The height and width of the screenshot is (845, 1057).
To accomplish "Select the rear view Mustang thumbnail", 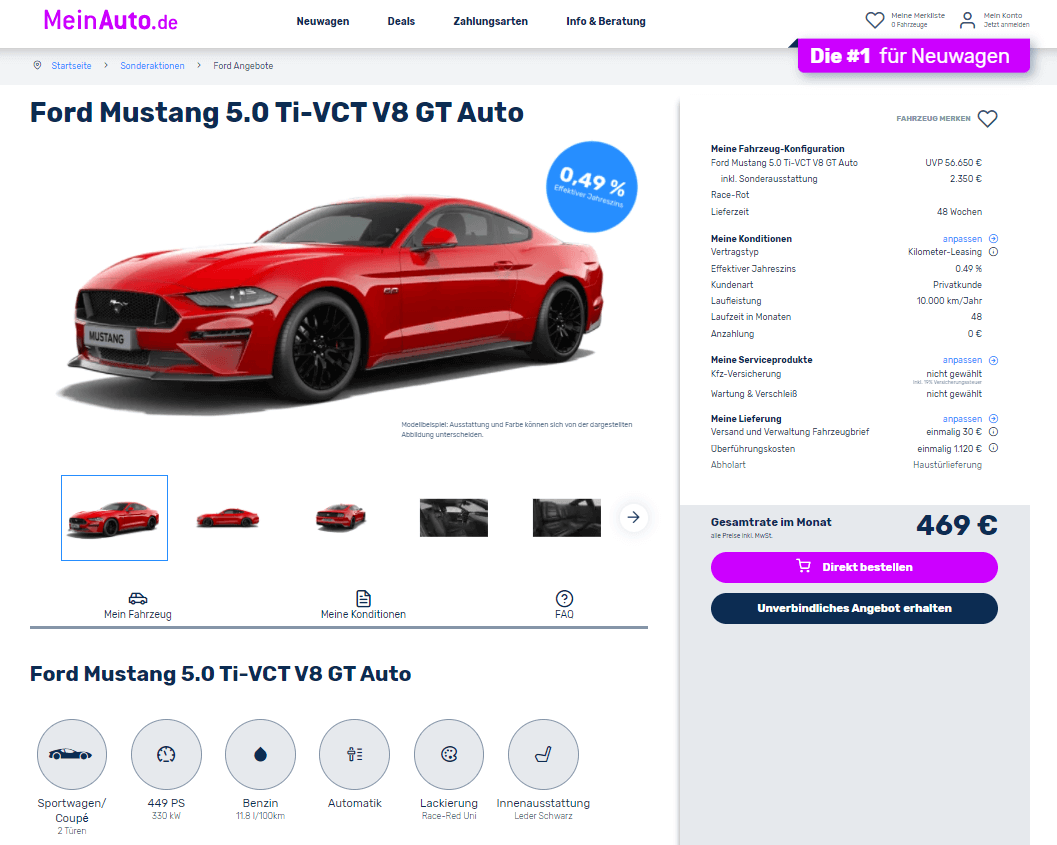I will click(x=341, y=518).
